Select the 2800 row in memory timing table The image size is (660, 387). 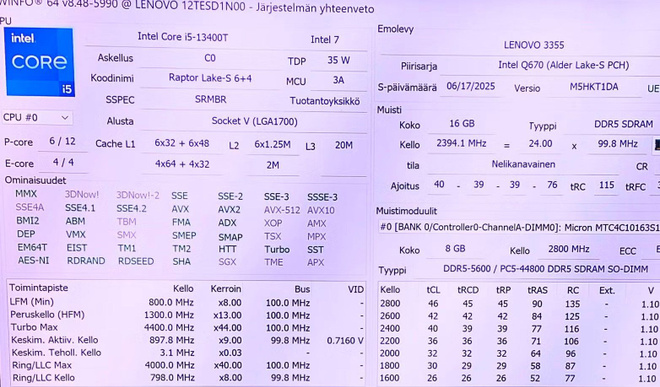pyautogui.click(x=519, y=304)
